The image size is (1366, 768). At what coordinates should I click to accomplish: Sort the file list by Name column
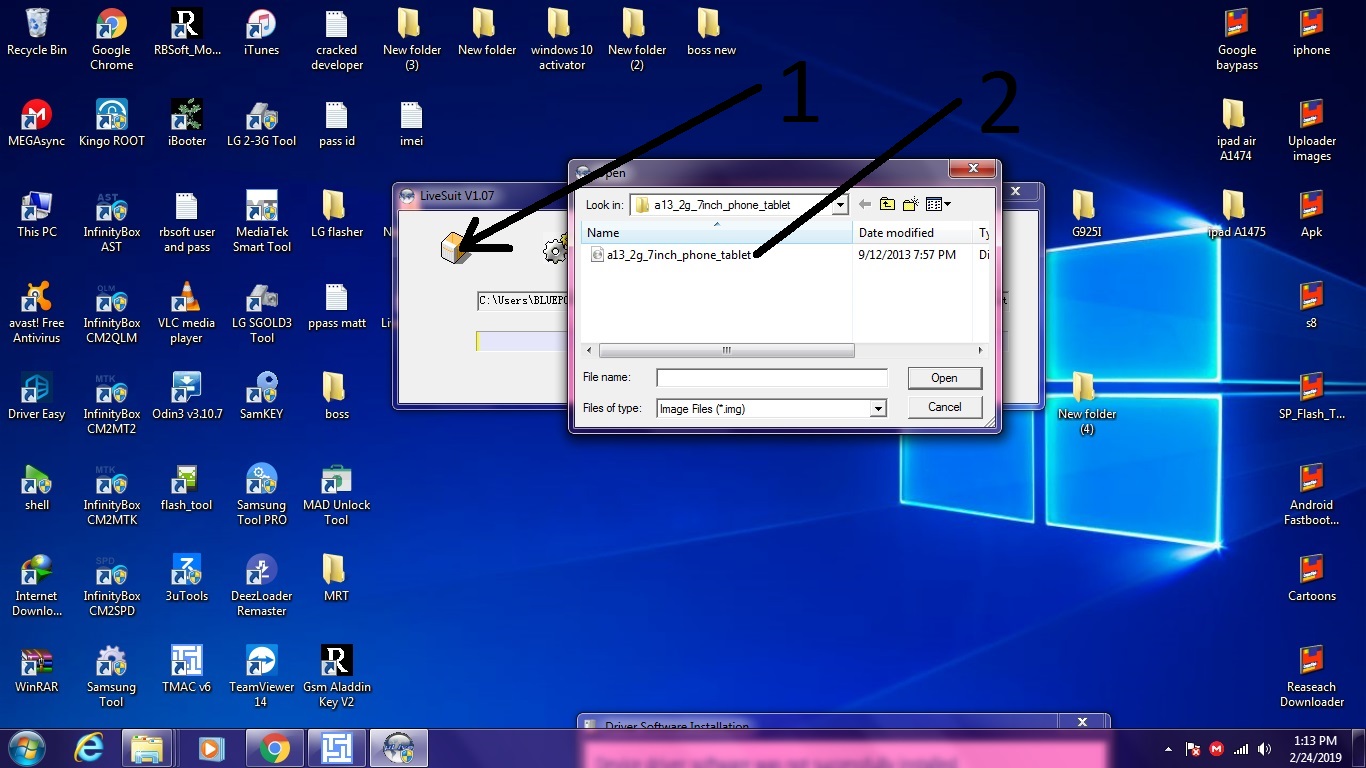click(717, 232)
